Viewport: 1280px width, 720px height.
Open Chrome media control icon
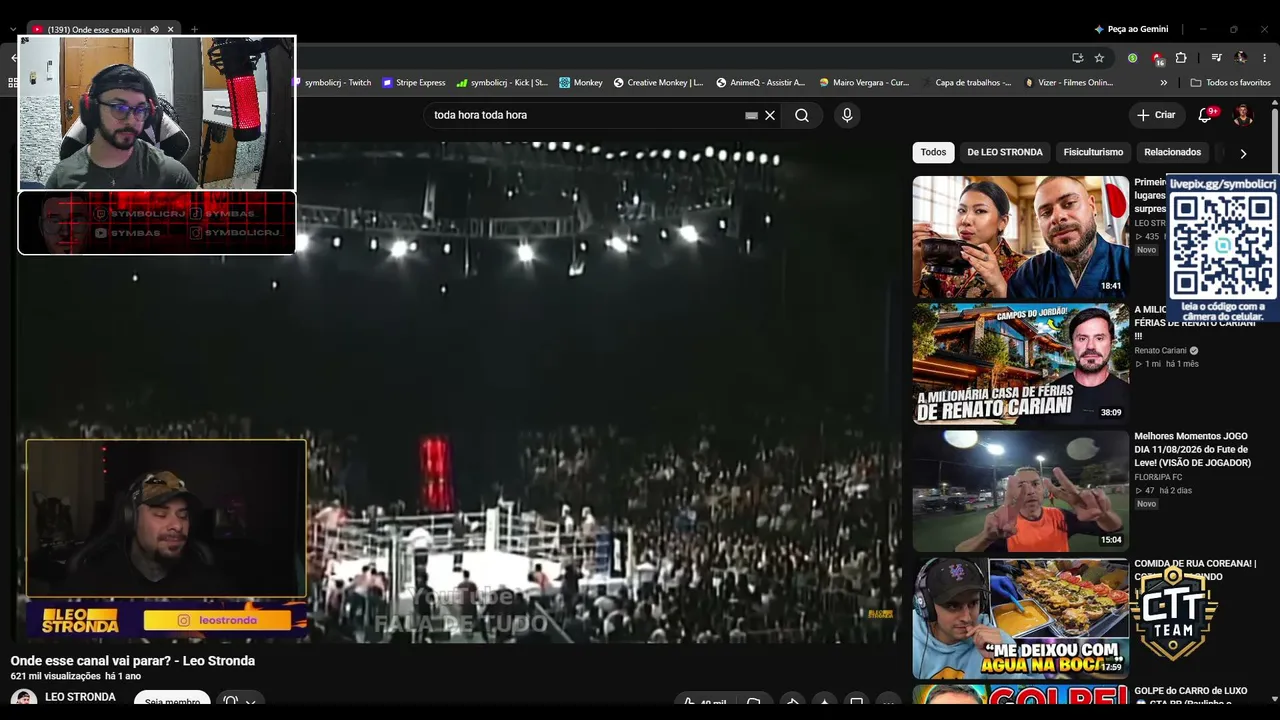1216,58
